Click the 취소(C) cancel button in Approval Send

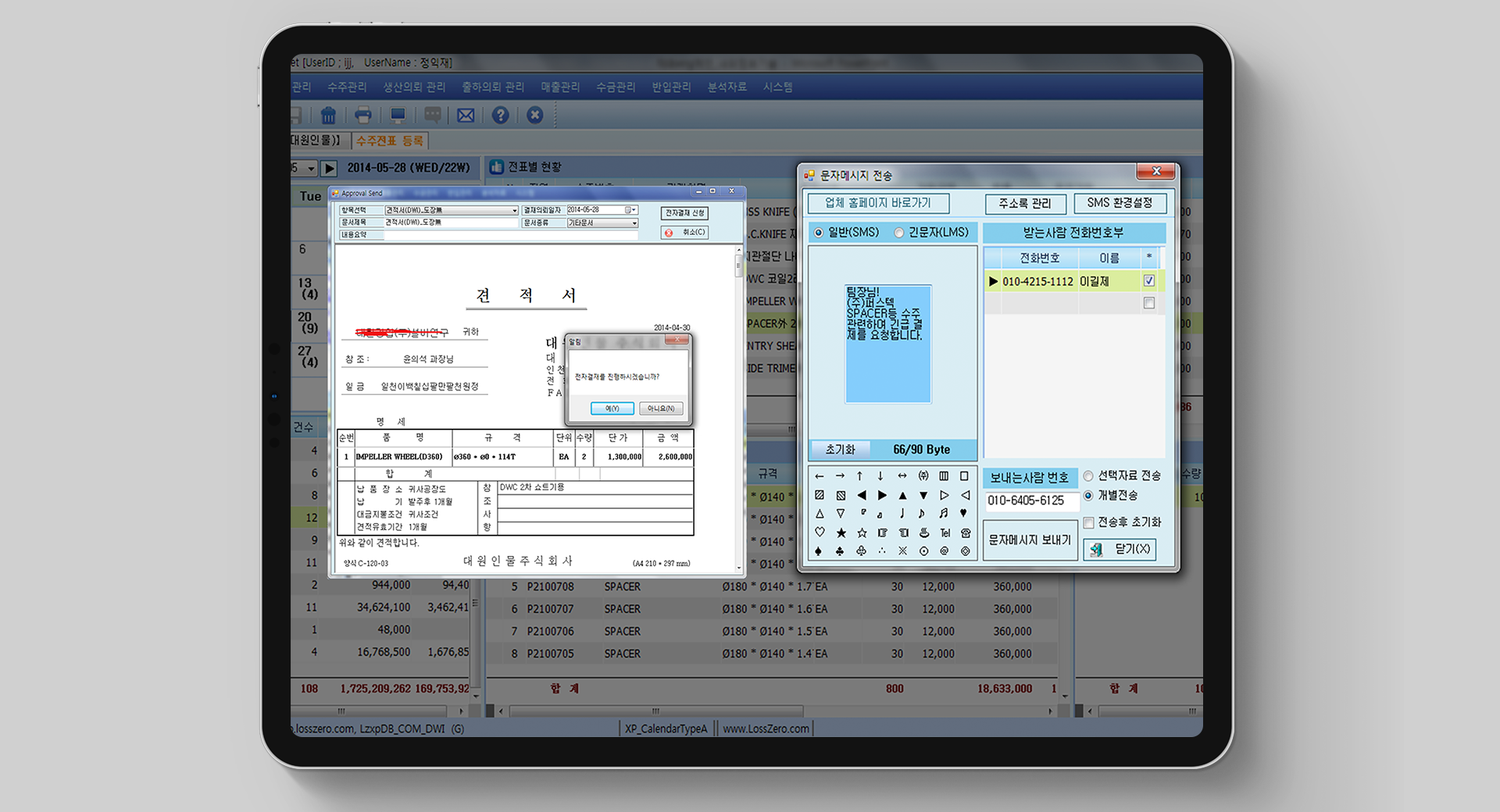point(684,233)
